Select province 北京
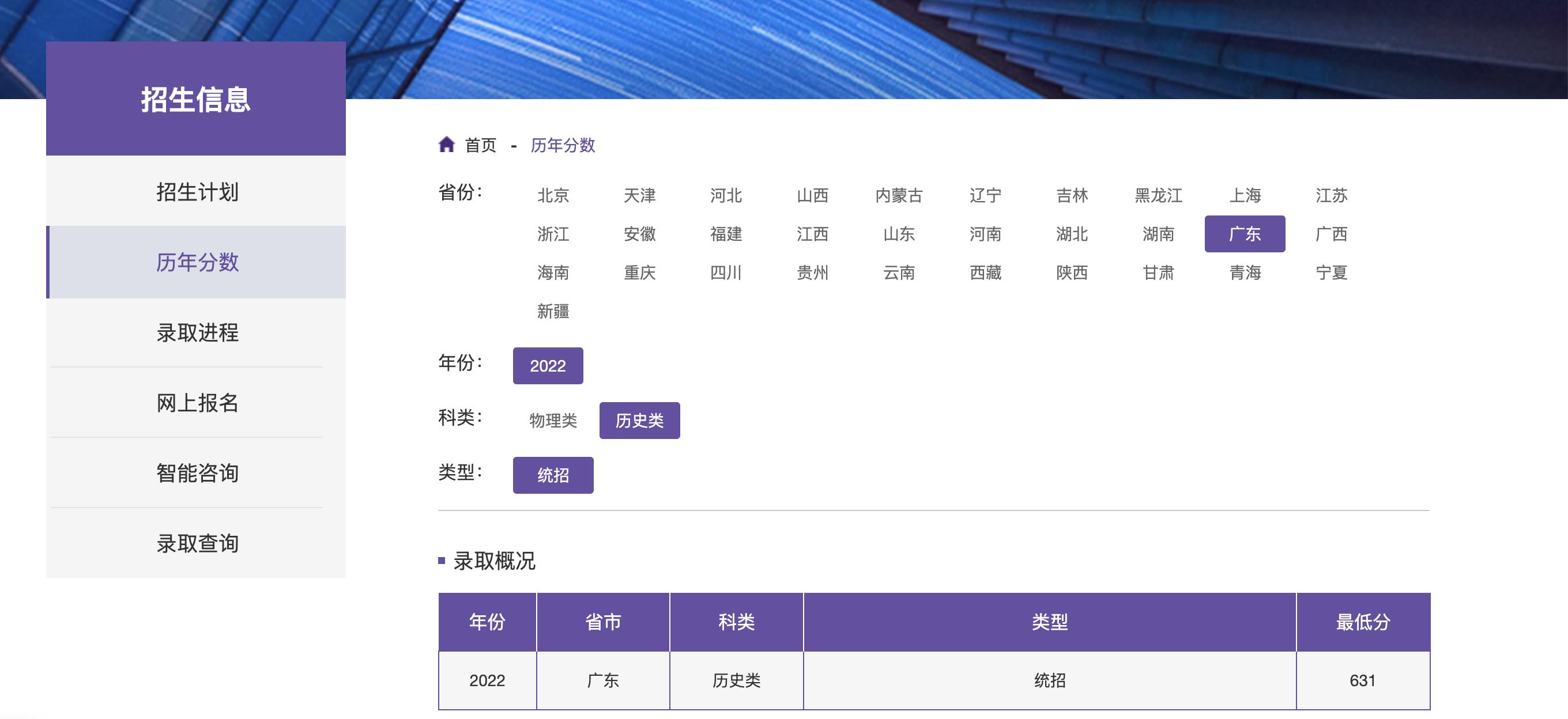1568x719 pixels. pyautogui.click(x=553, y=195)
